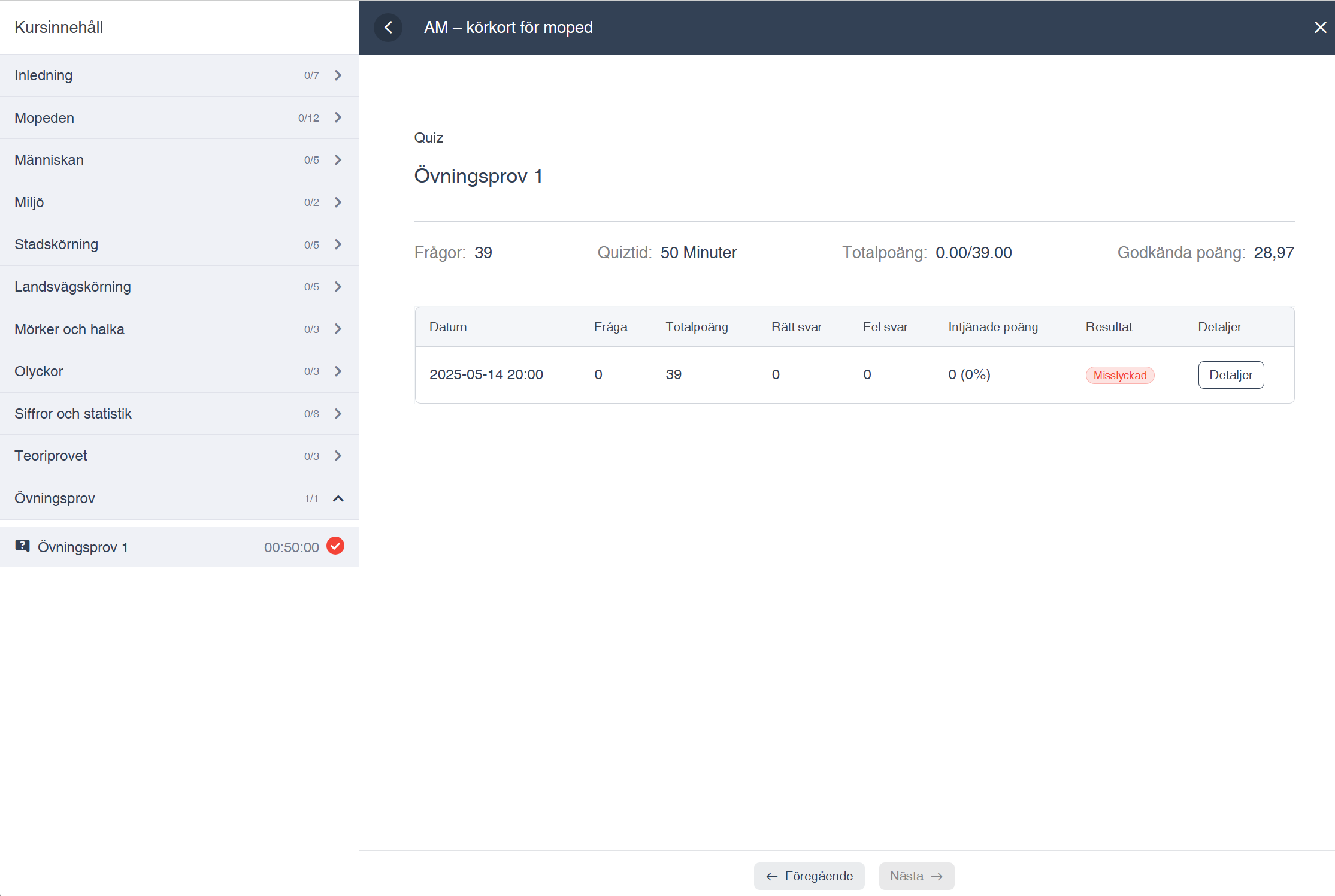Expand the Inledning section chevron
Viewport: 1335px width, 896px height.
pos(338,75)
